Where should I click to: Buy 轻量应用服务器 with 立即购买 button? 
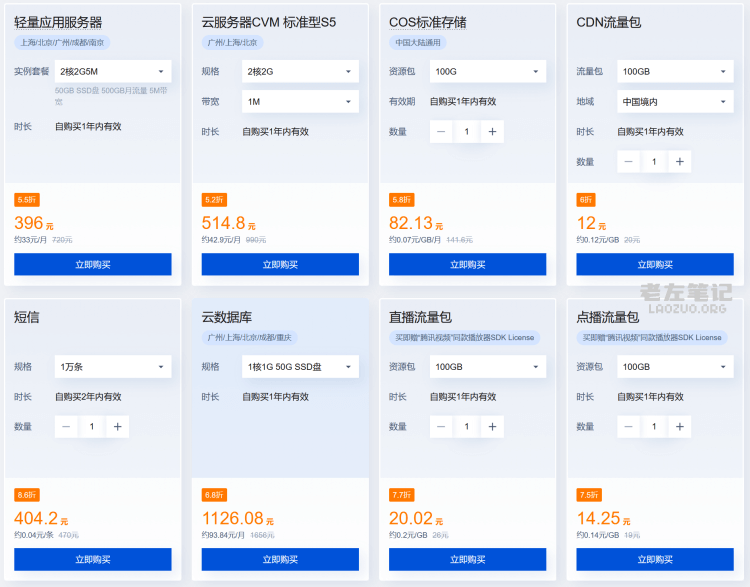coord(92,264)
